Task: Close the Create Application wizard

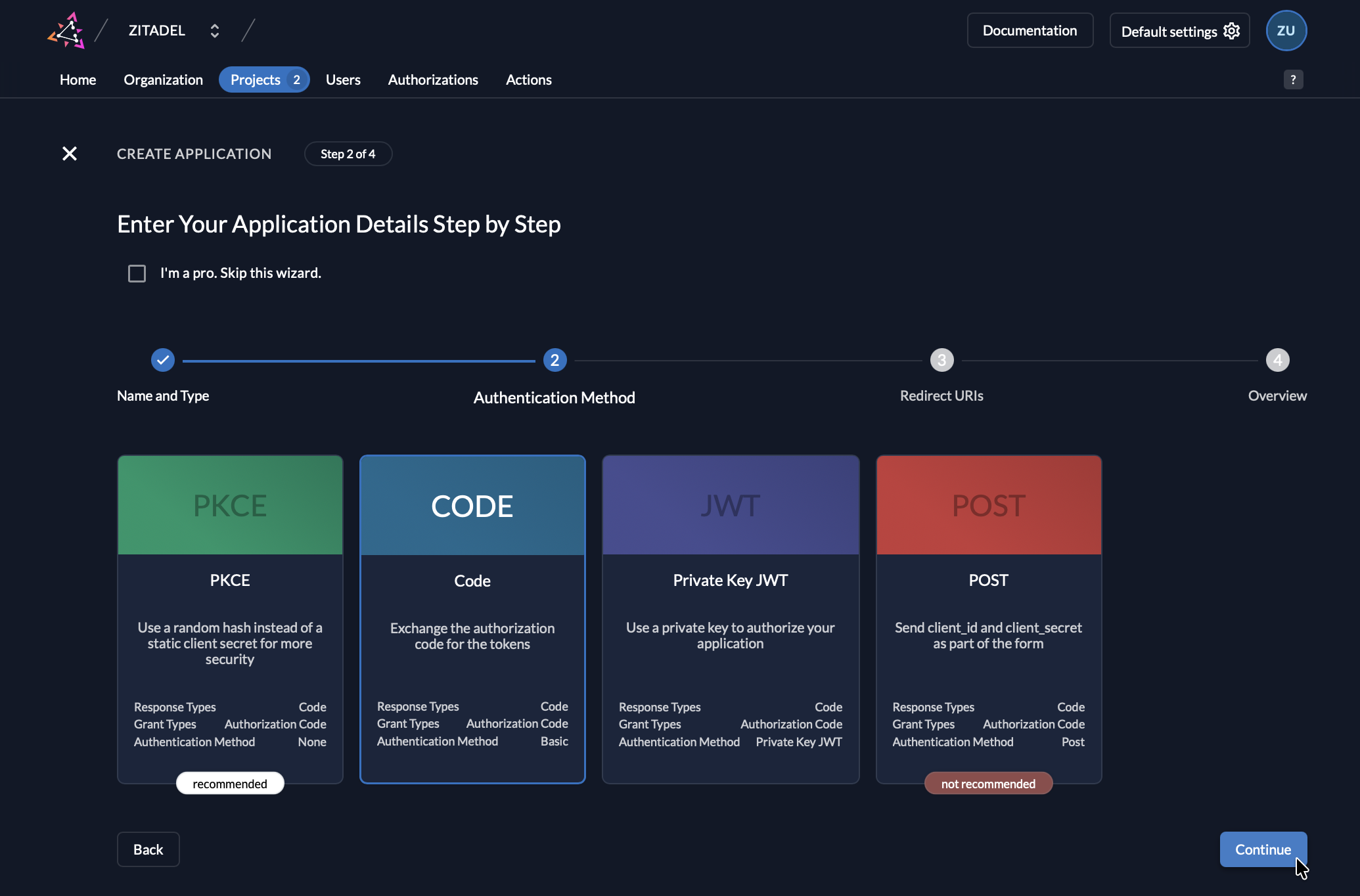Action: click(69, 153)
